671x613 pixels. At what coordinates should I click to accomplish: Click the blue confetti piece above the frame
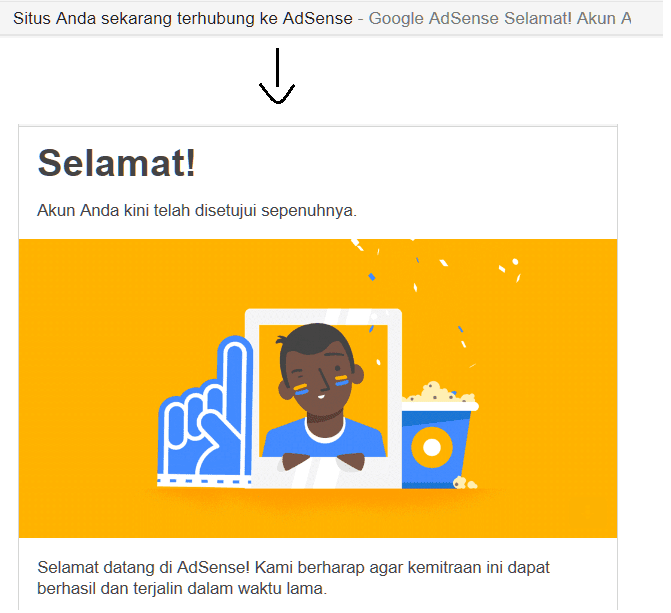[371, 277]
